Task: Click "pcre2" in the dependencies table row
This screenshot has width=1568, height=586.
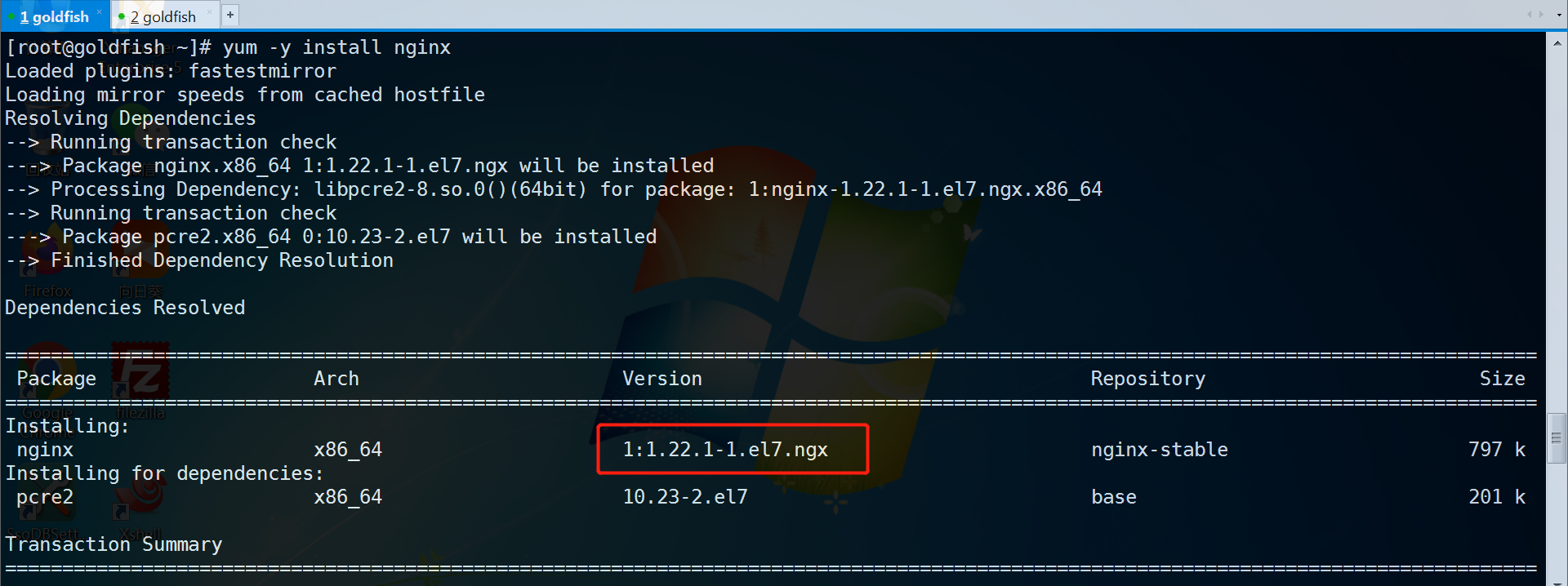Action: (x=45, y=497)
